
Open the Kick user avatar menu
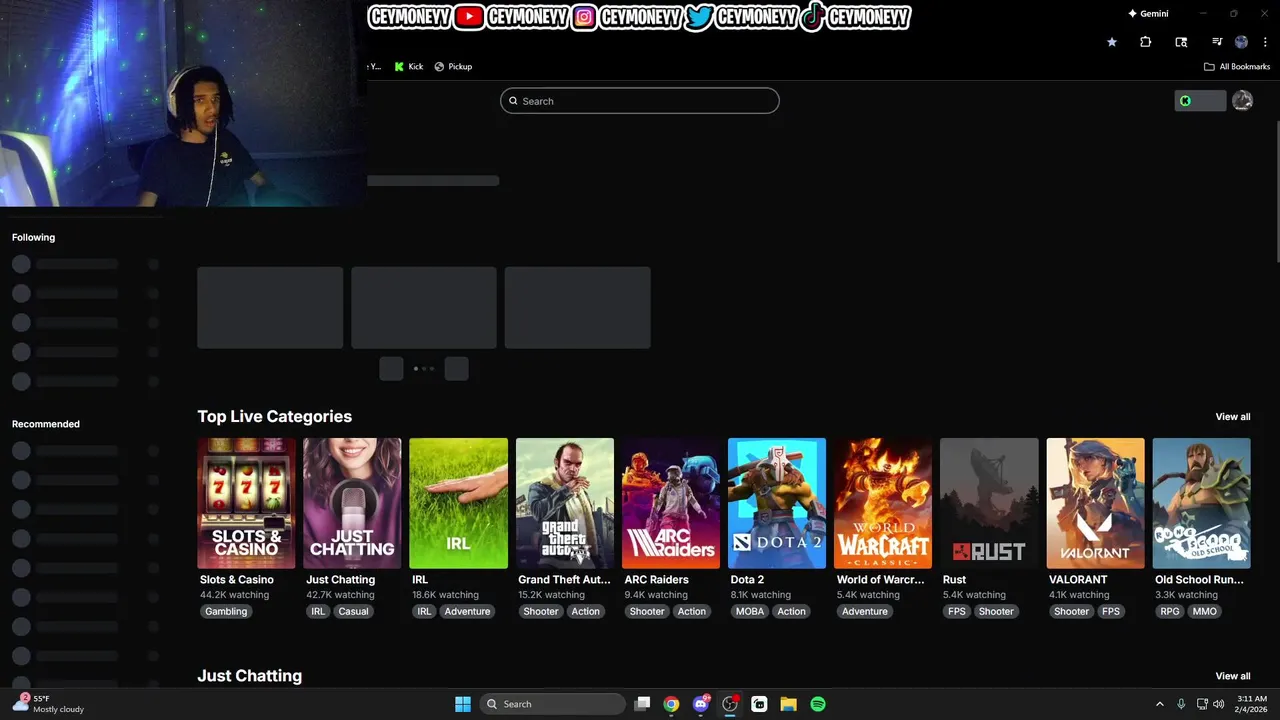(x=1242, y=101)
